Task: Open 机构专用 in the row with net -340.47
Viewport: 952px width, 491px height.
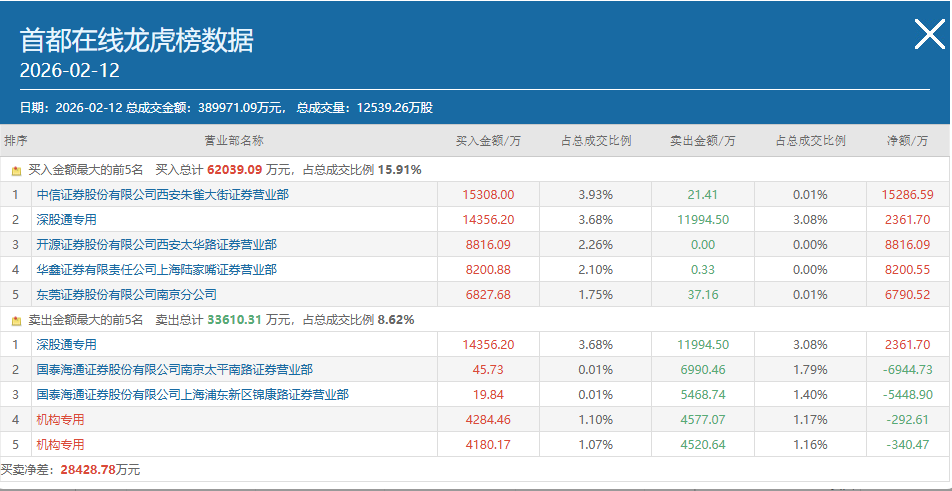Action: pos(60,444)
